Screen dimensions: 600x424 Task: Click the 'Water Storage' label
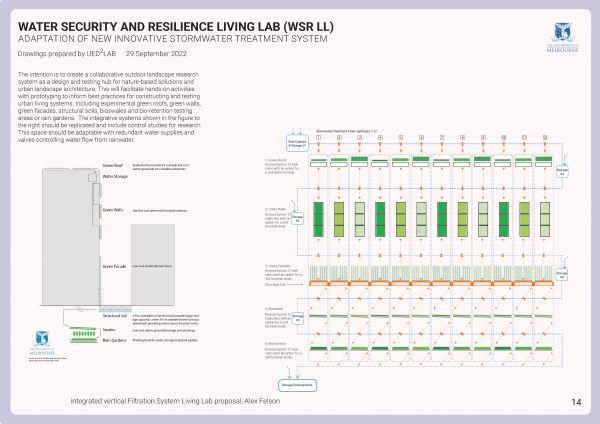click(x=115, y=176)
